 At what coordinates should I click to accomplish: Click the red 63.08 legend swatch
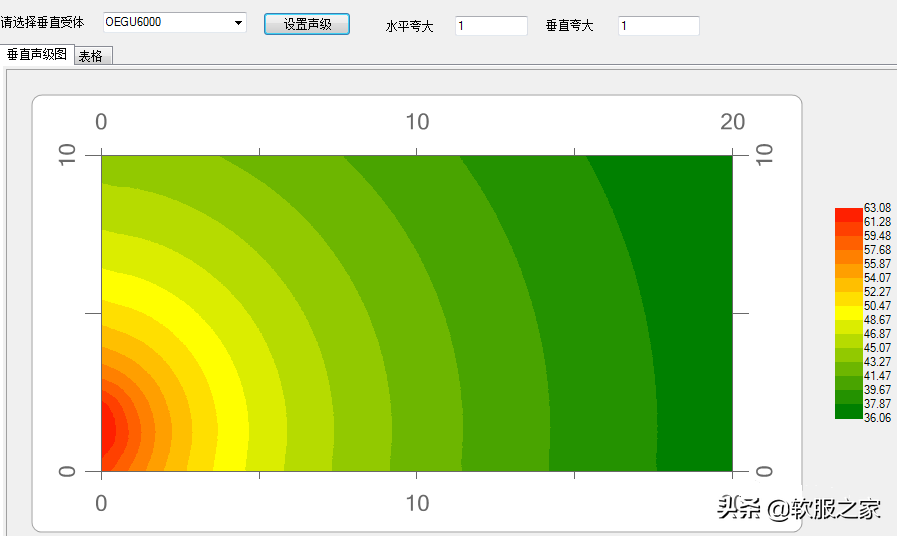[848, 215]
